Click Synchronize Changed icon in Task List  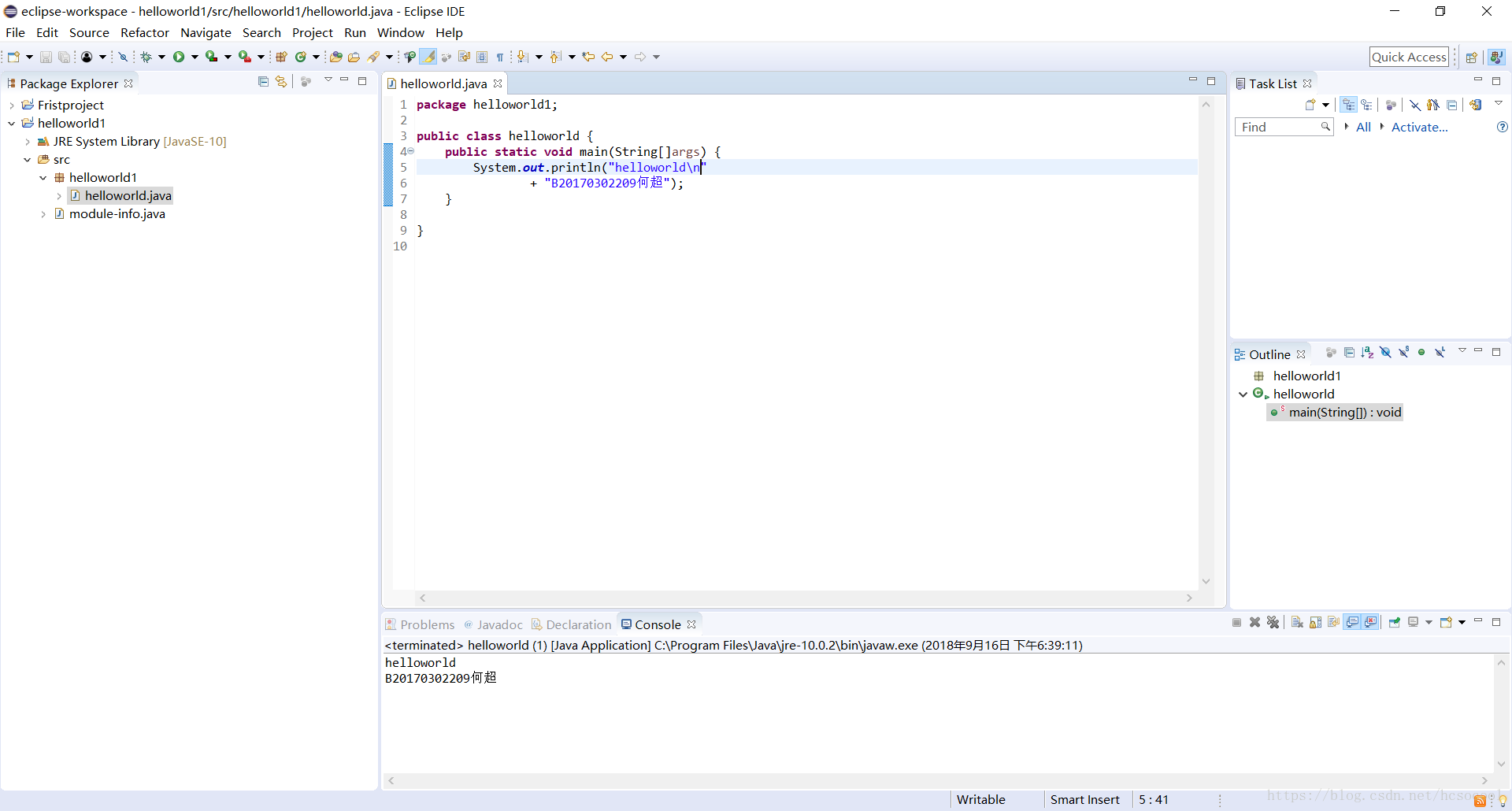point(1476,105)
